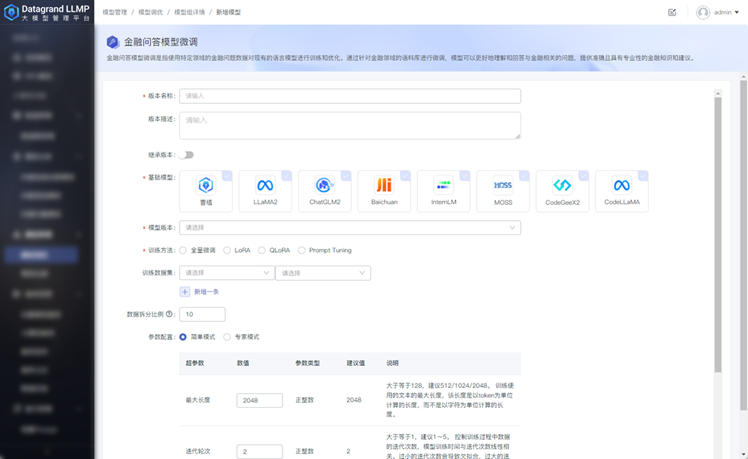
Task: Click the edit note icon in header
Action: pyautogui.click(x=672, y=12)
